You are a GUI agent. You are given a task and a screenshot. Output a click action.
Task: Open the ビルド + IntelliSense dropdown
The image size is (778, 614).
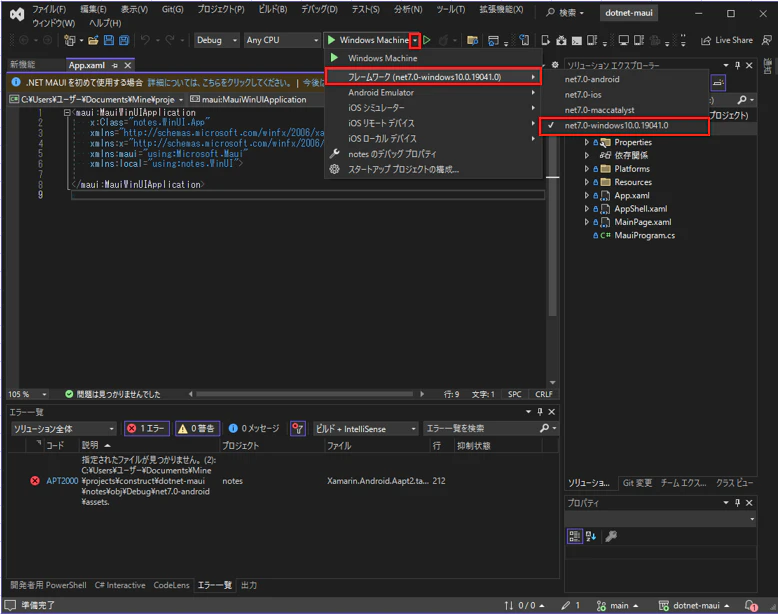coord(366,429)
